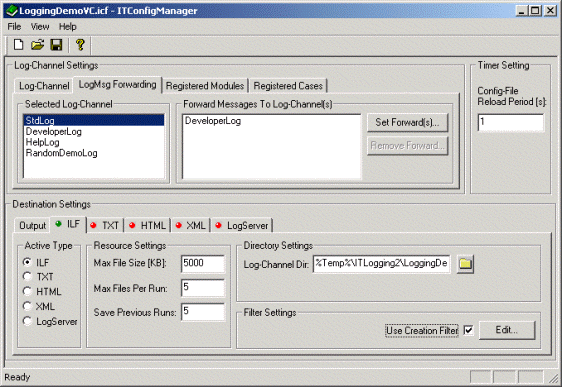Select DeveloperLog in the Selected Log-Channel list
Screen dimensions: 562x387
[94, 132]
